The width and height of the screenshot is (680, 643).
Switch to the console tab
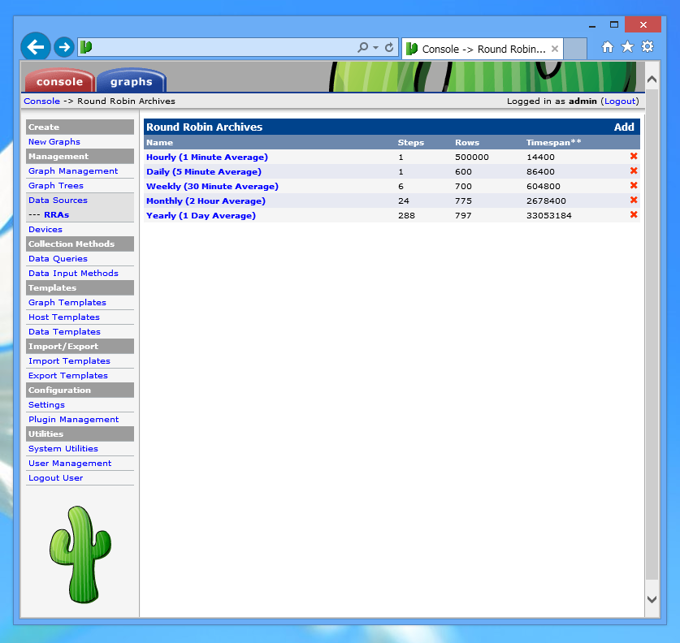coord(59,82)
